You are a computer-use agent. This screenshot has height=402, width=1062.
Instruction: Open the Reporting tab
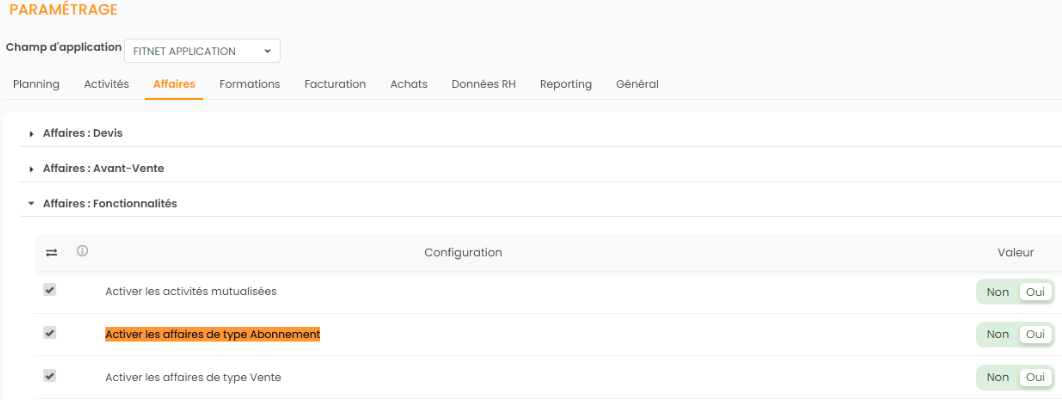tap(566, 84)
